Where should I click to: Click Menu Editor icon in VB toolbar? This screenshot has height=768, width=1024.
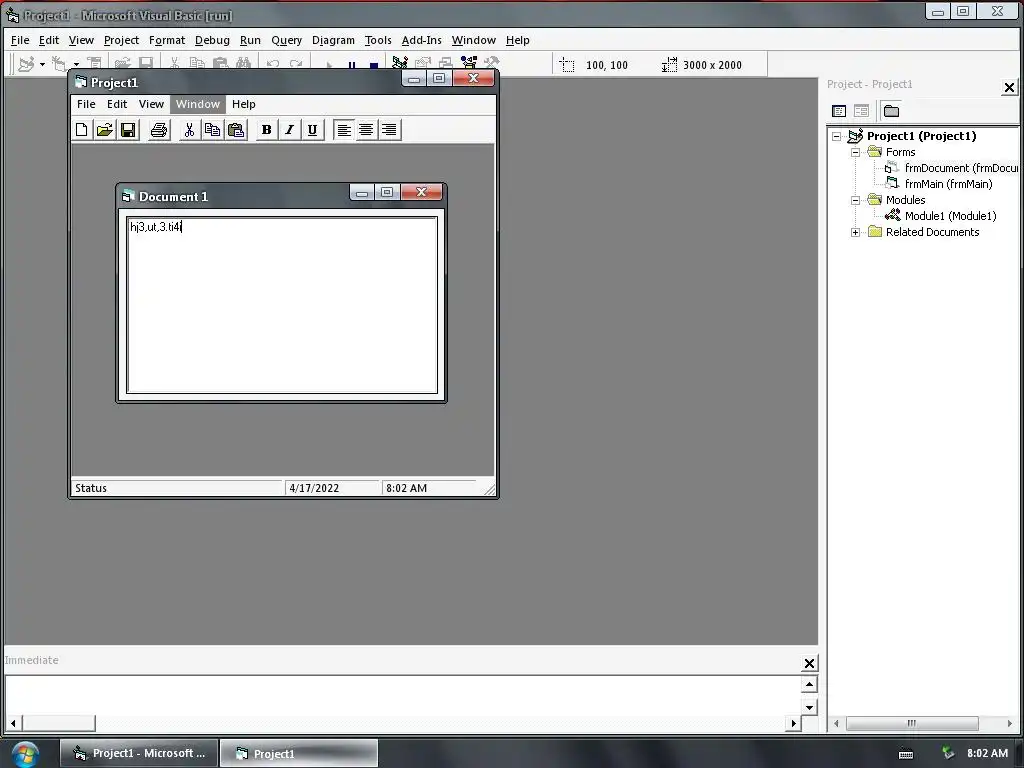pos(95,64)
